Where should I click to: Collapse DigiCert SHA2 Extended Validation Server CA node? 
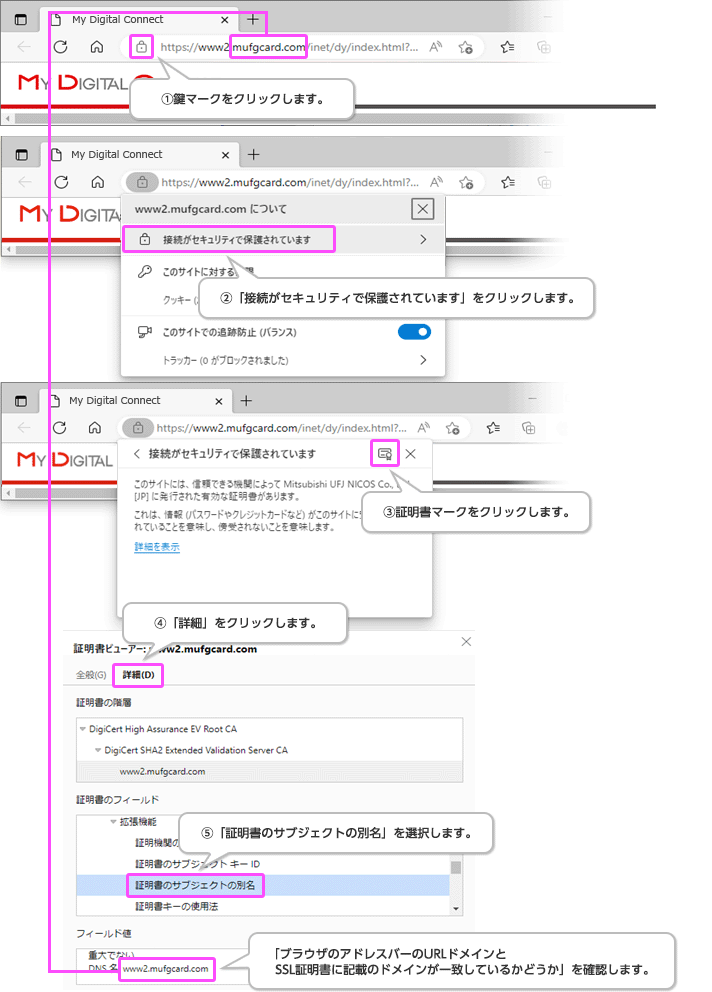click(x=98, y=750)
